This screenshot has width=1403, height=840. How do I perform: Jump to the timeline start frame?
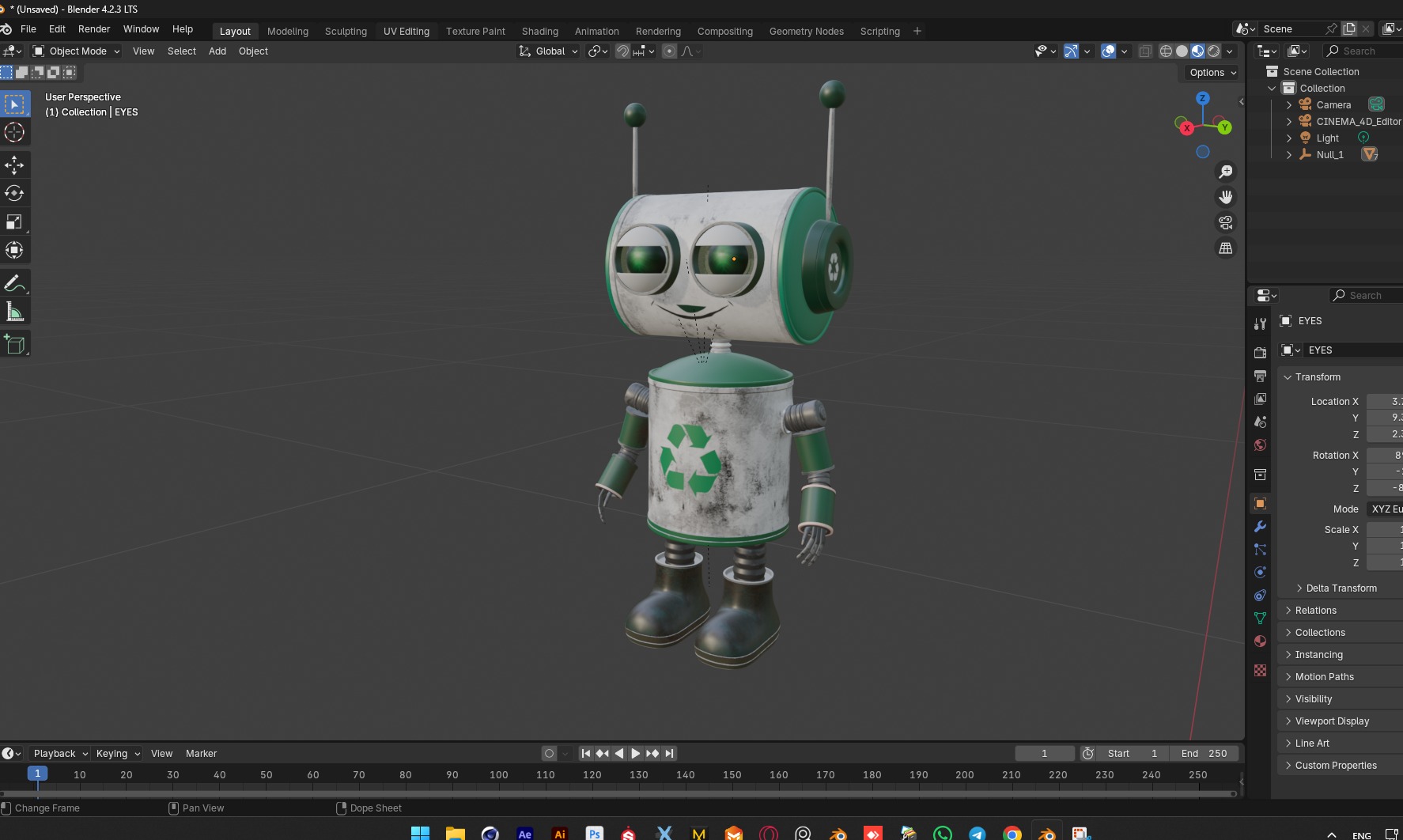[586, 753]
